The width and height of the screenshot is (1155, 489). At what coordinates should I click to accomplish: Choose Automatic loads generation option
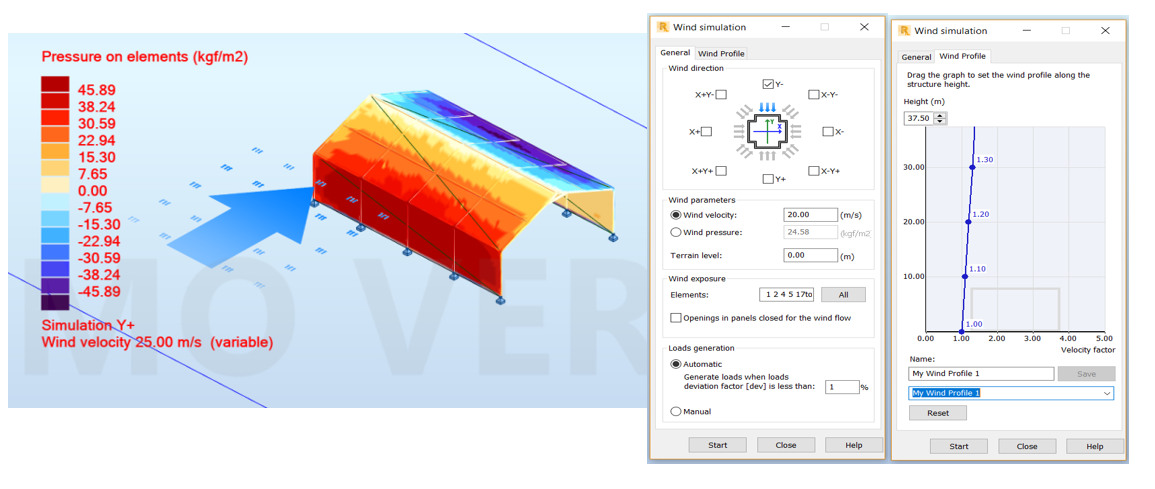coord(676,364)
